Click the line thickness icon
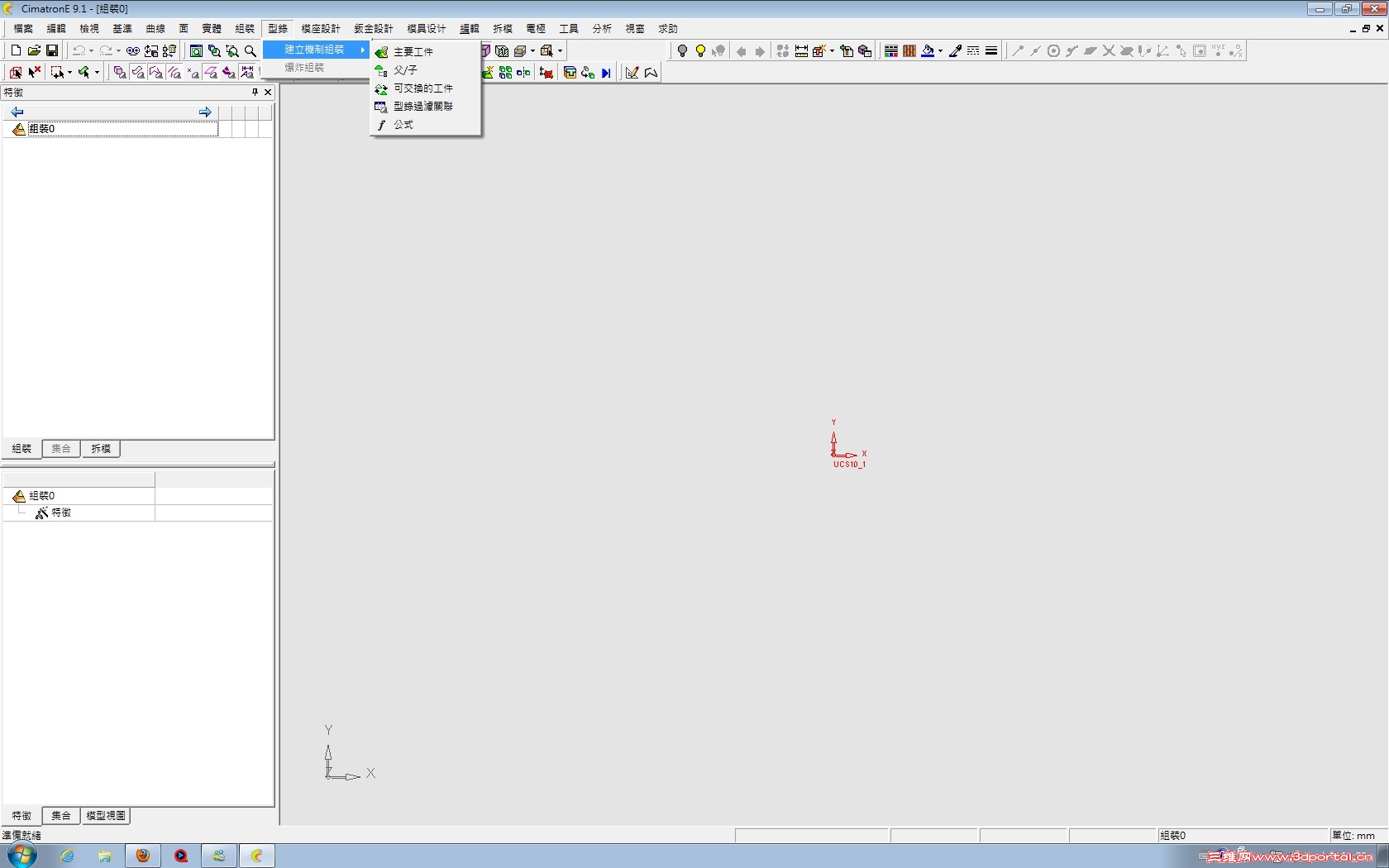This screenshot has width=1389, height=868. [991, 50]
